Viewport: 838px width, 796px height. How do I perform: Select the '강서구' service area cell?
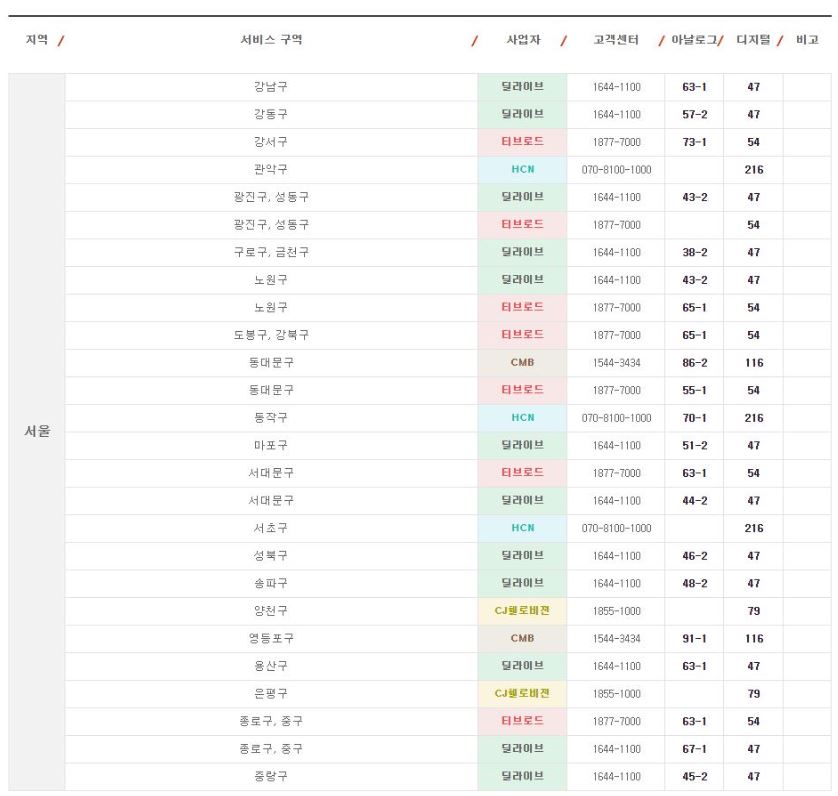(271, 142)
